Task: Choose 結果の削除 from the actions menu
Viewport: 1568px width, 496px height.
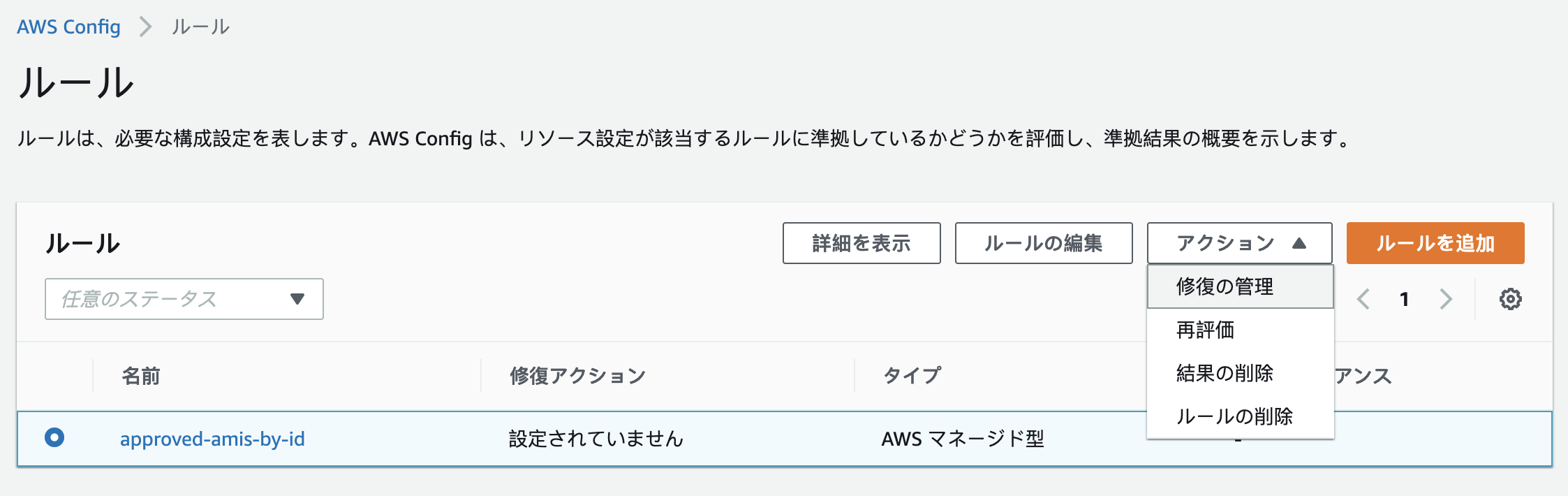Action: point(1227,374)
